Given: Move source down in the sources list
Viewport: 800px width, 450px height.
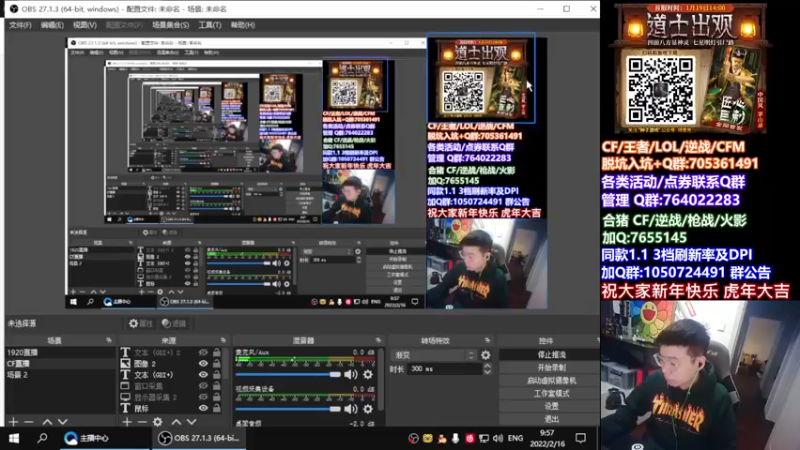Looking at the screenshot, I should pos(191,422).
